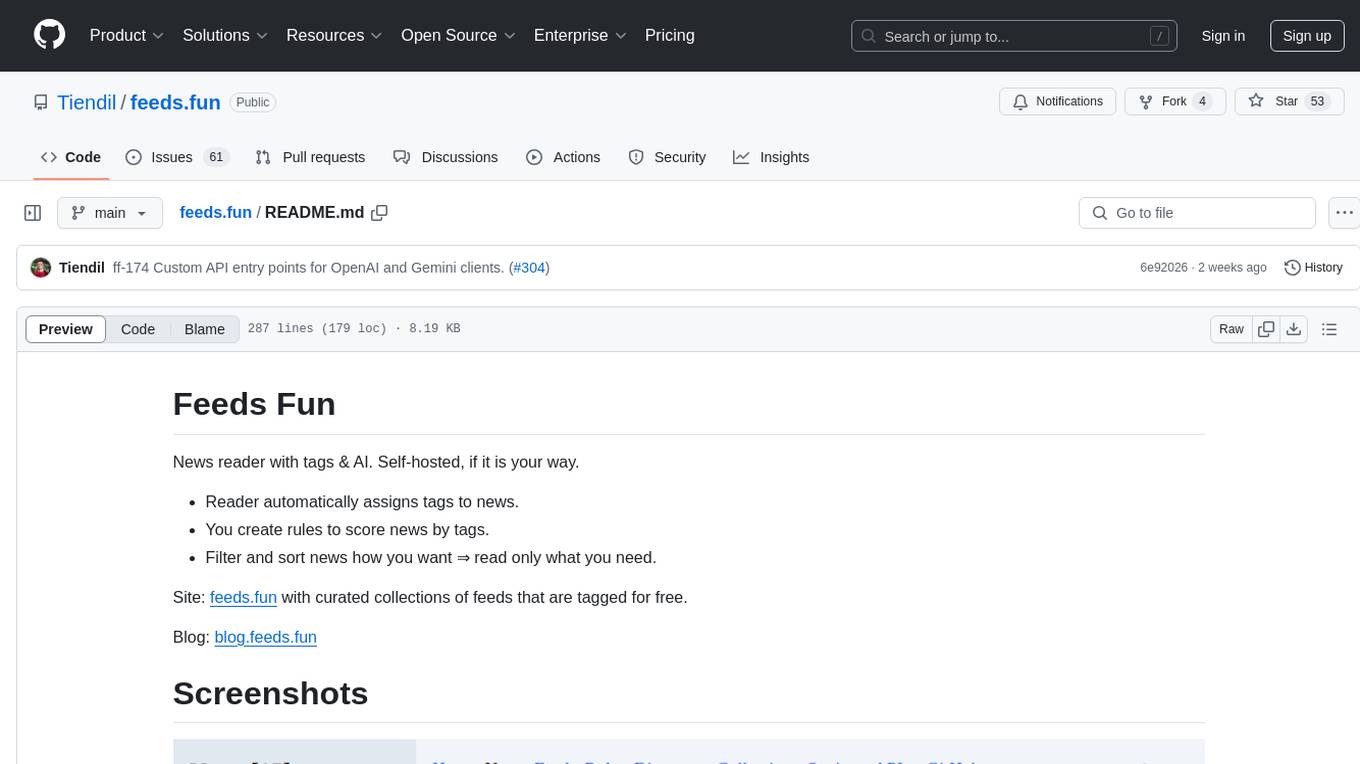Image resolution: width=1360 pixels, height=764 pixels.
Task: Click the Notifications bell button
Action: [1058, 102]
